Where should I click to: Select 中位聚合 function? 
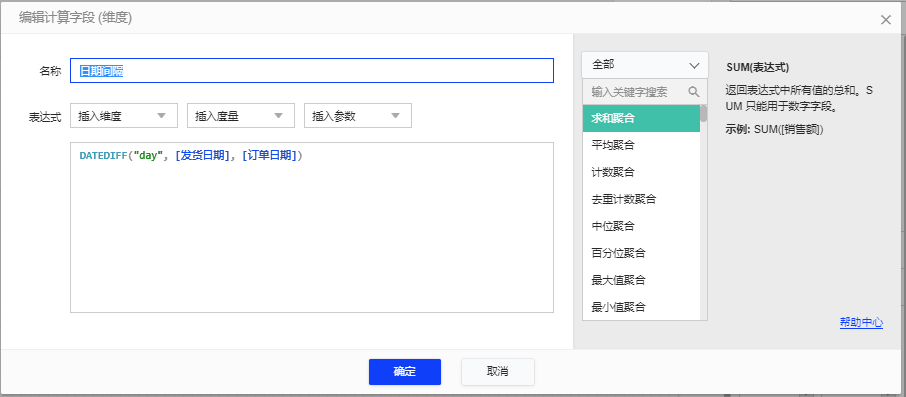coord(641,226)
